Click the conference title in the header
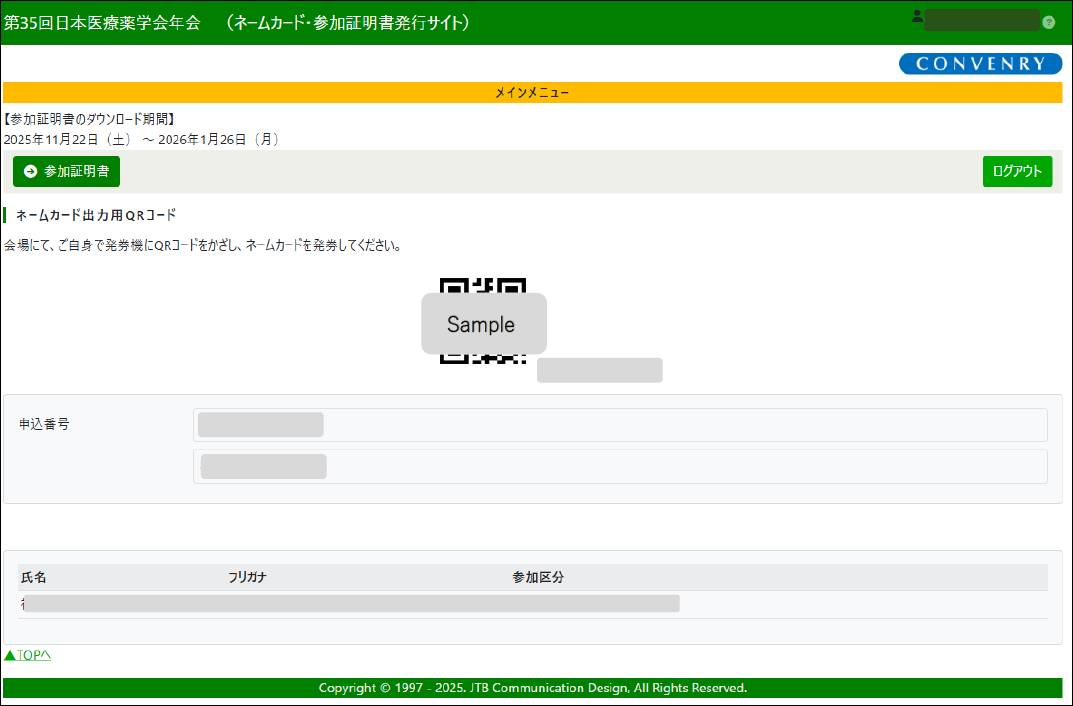1073x706 pixels. (x=237, y=22)
